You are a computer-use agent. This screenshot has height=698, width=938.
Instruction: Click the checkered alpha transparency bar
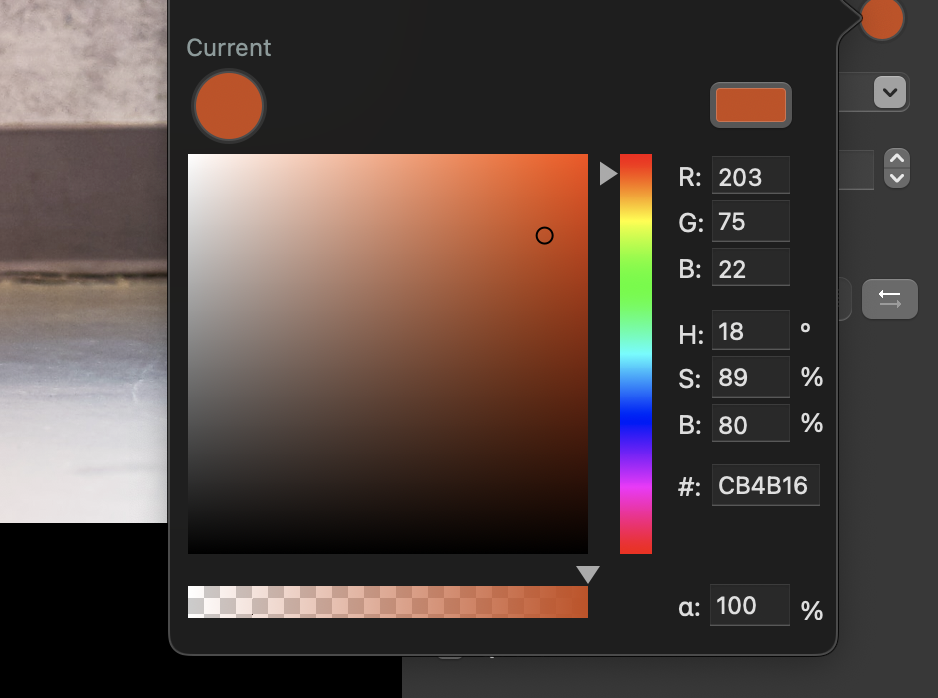[388, 602]
